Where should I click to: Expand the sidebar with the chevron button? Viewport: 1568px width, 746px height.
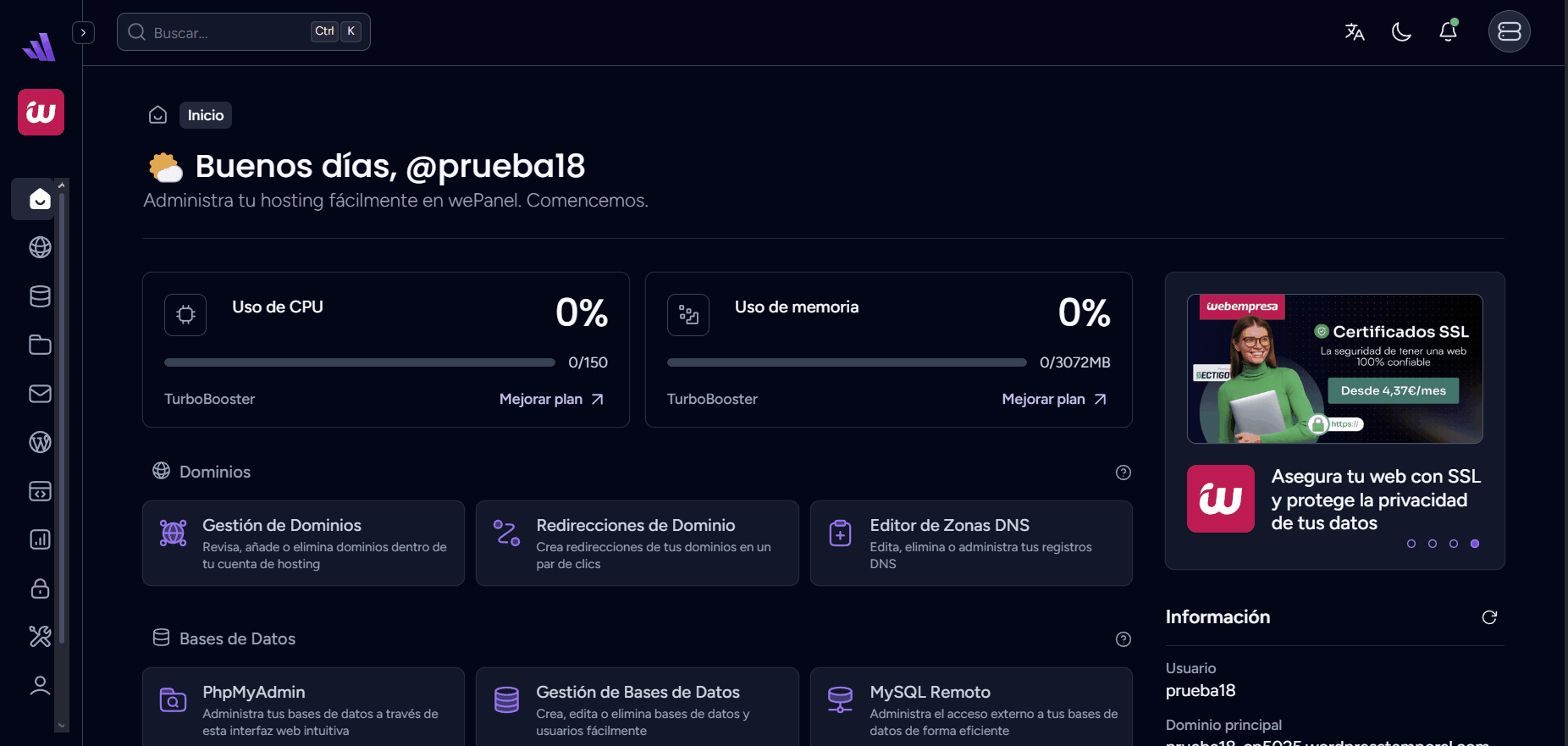[83, 32]
